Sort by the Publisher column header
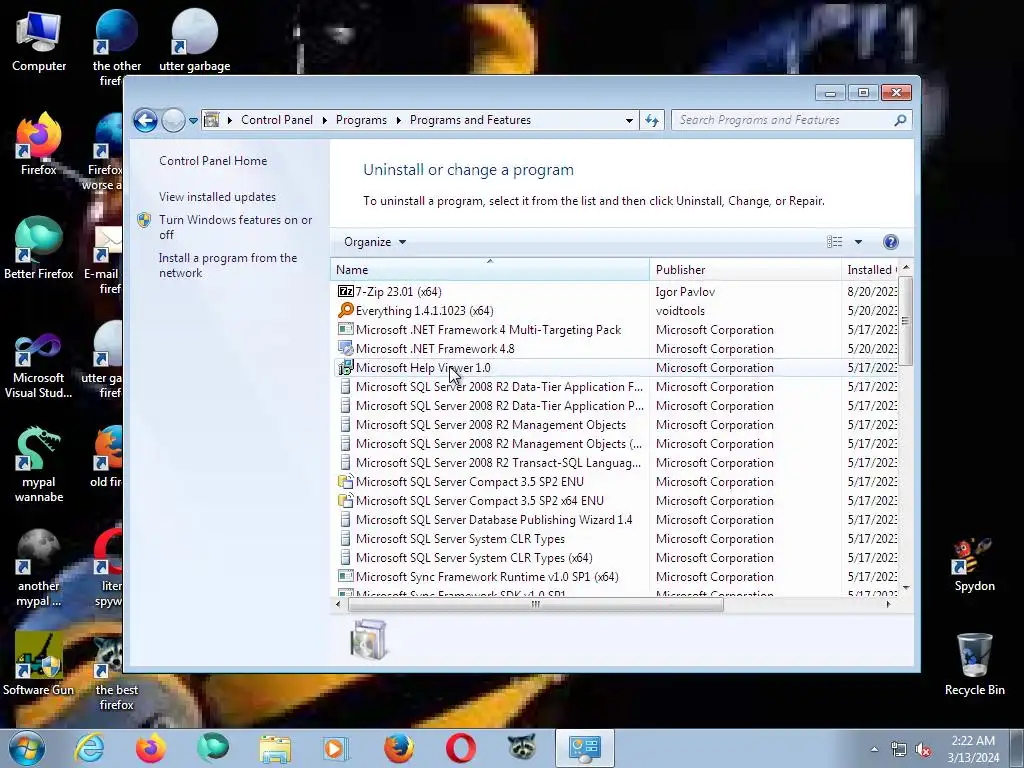1024x768 pixels. tap(745, 270)
